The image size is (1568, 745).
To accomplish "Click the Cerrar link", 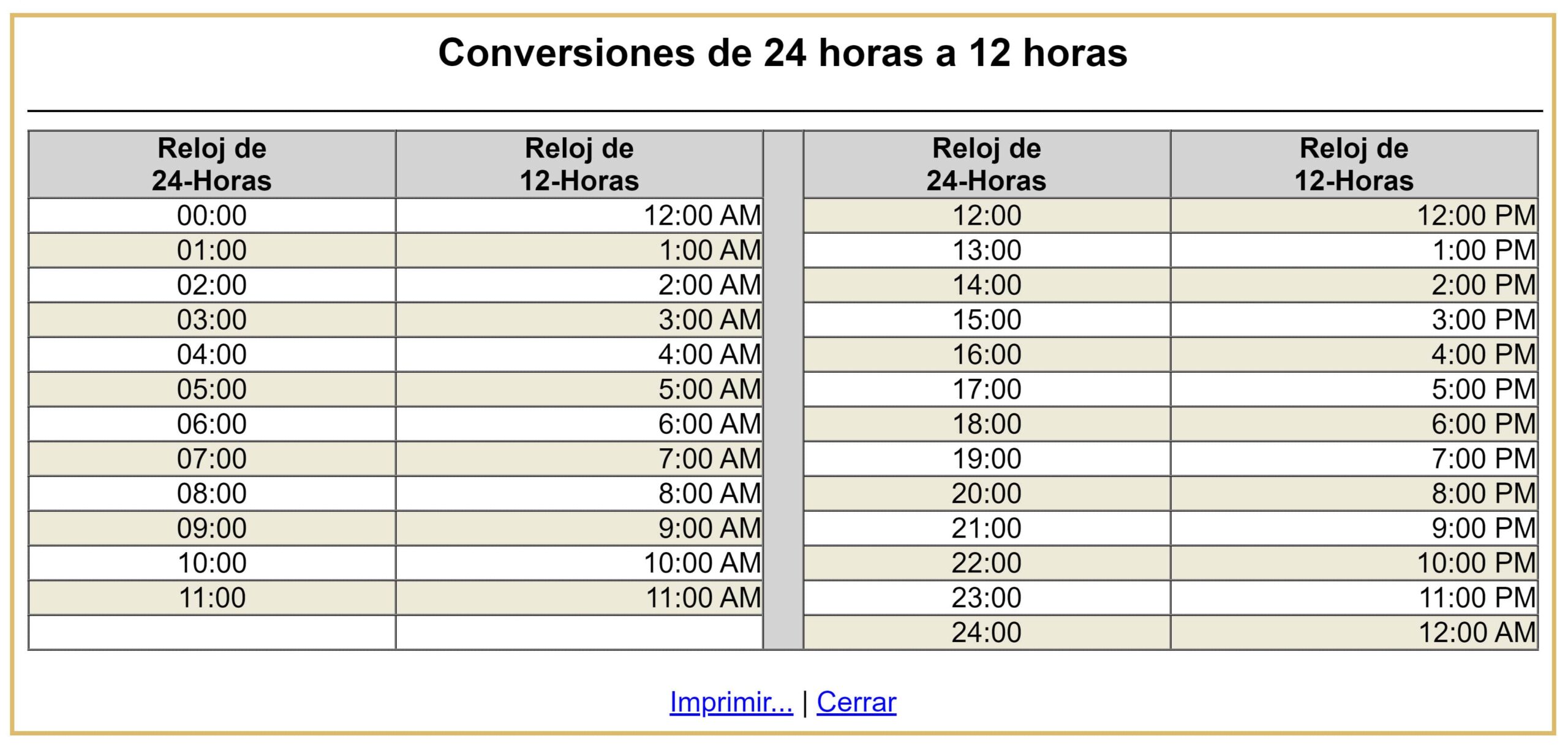I will (x=856, y=701).
